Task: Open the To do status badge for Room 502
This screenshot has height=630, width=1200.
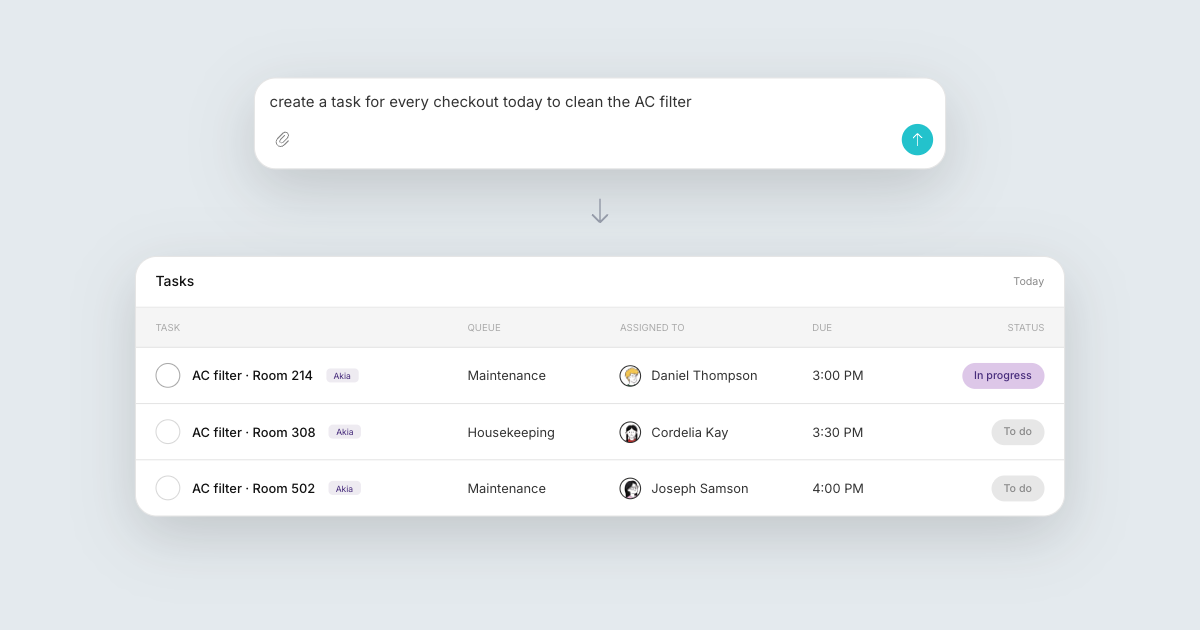Action: (1018, 488)
